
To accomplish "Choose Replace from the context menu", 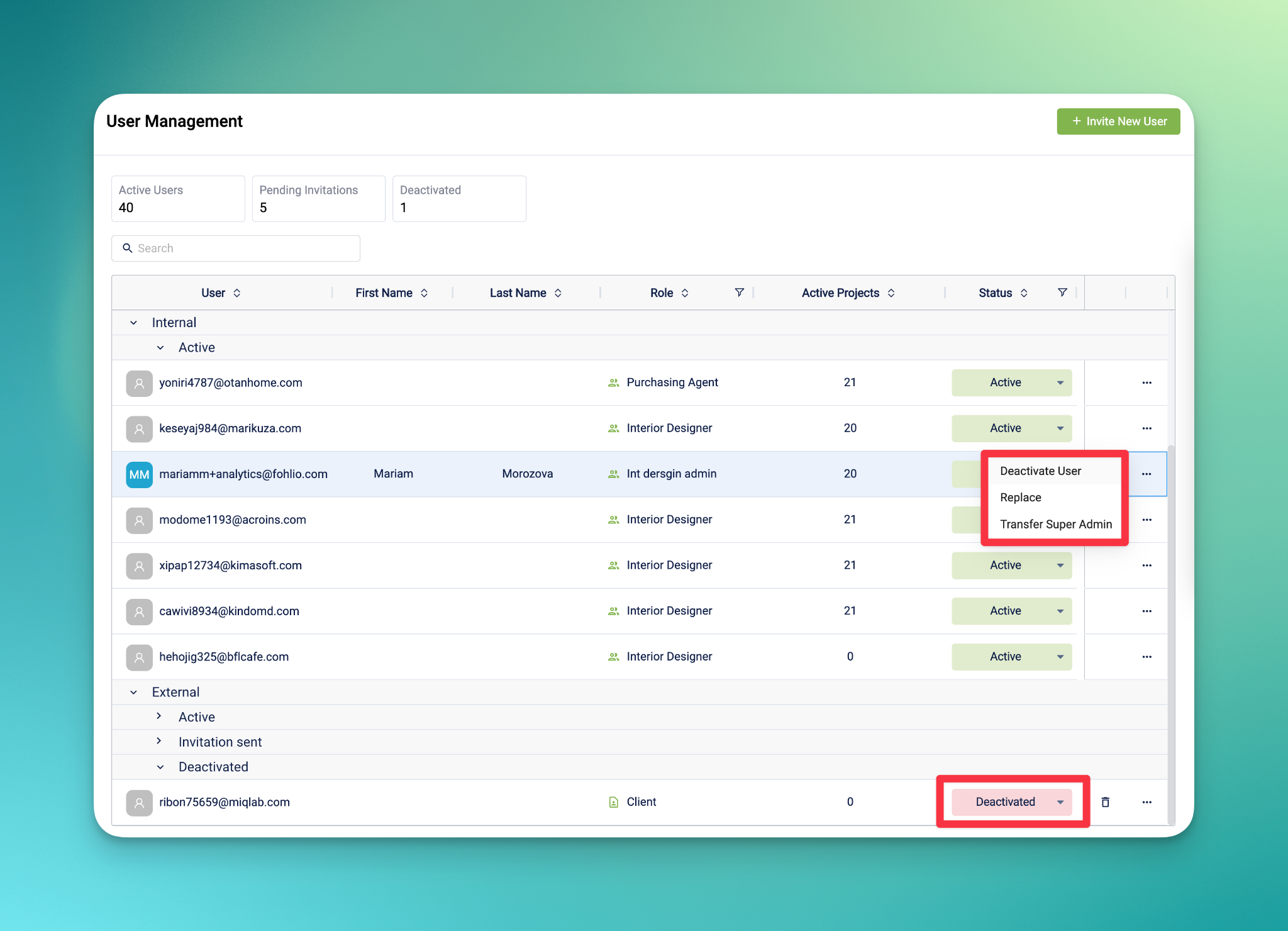I will coord(1055,498).
